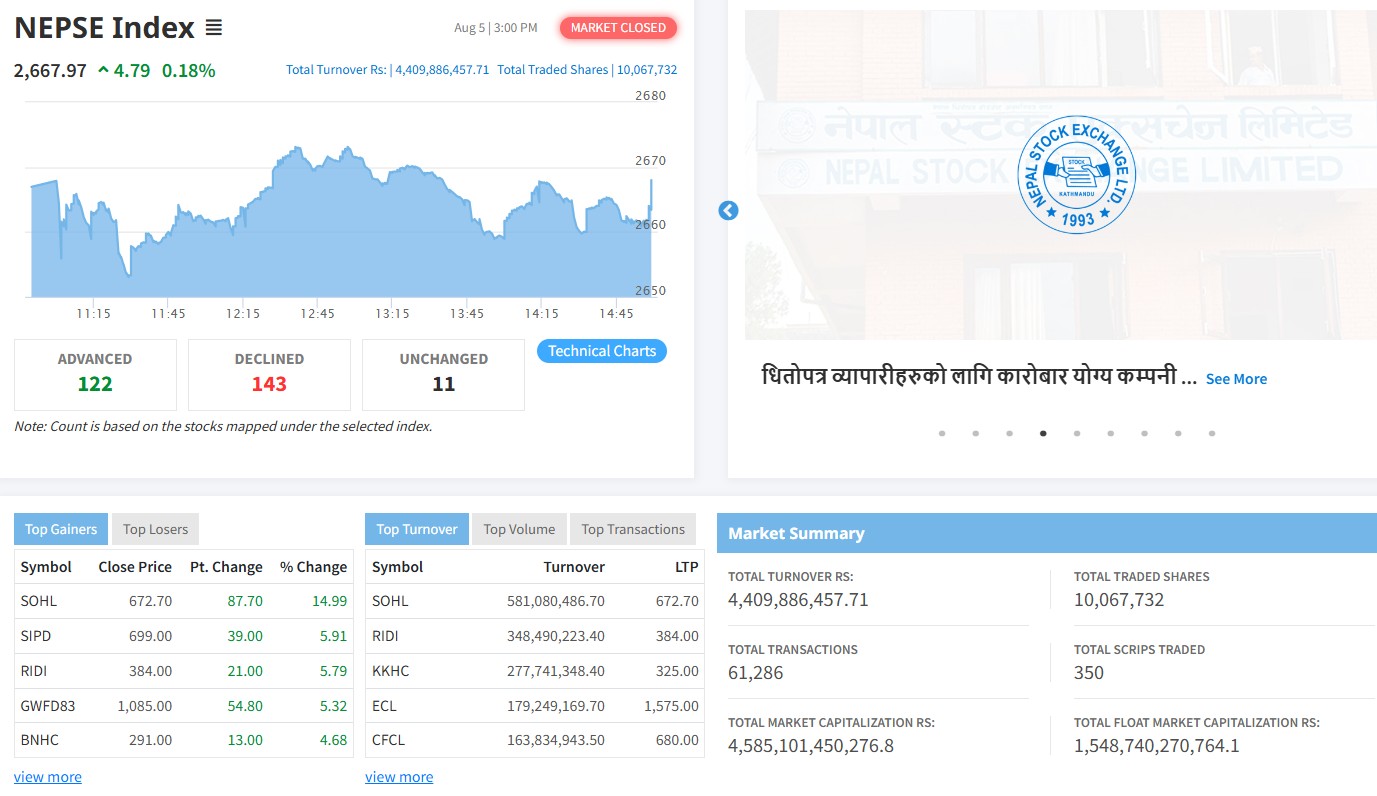The height and width of the screenshot is (796, 1377).
Task: Click ECL symbol in Top Turnover
Action: point(384,706)
